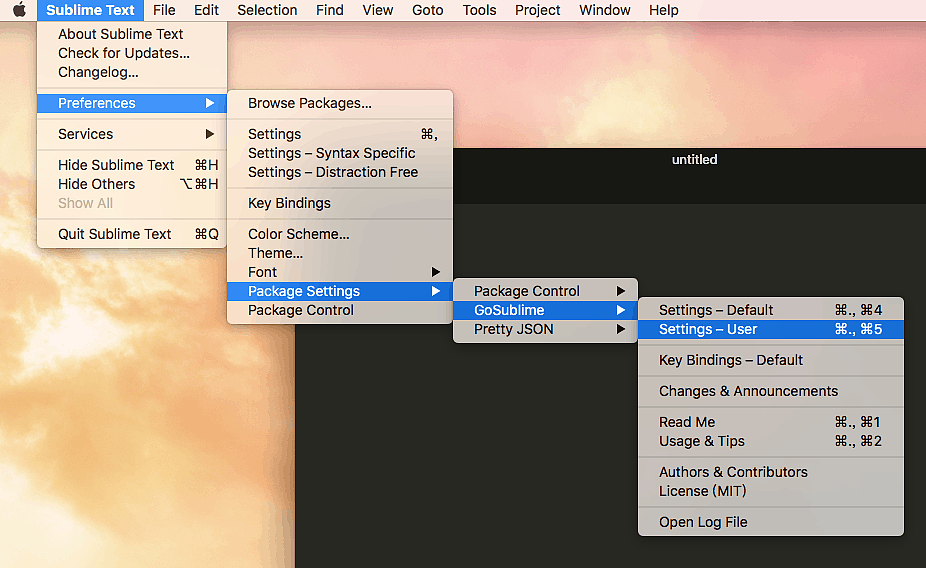Expand the Services submenu
926x568 pixels.
(86, 134)
